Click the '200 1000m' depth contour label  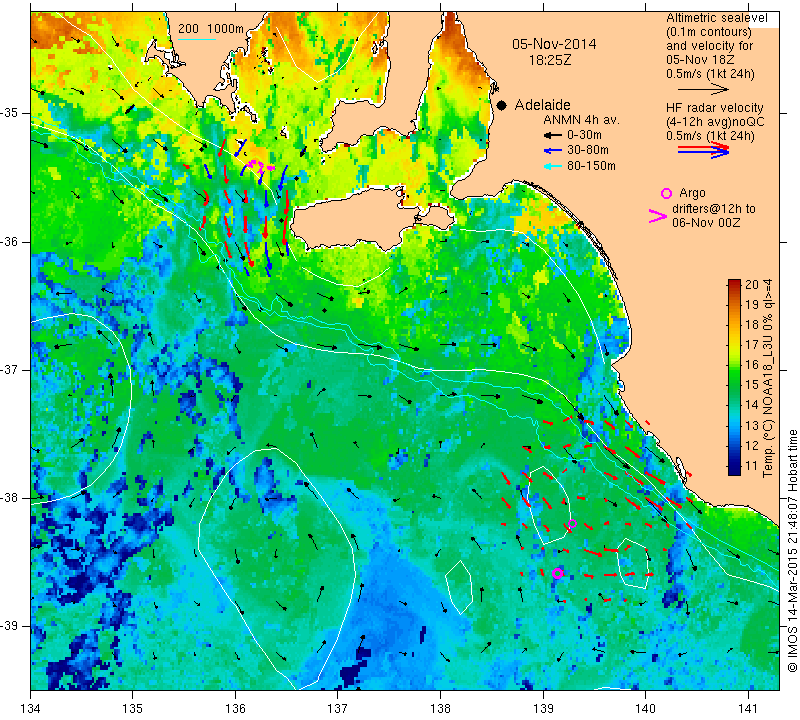(211, 29)
